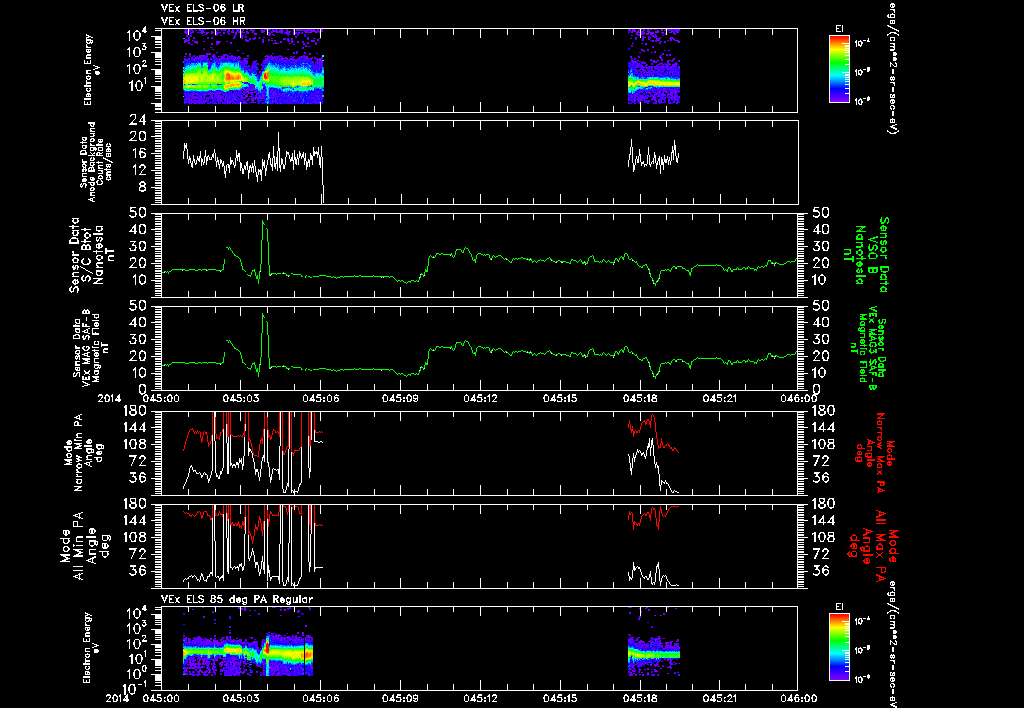Screen dimensions: 1024x708
Task: Click the Narrow PA angle traces near 045:18
Action: (x=654, y=453)
